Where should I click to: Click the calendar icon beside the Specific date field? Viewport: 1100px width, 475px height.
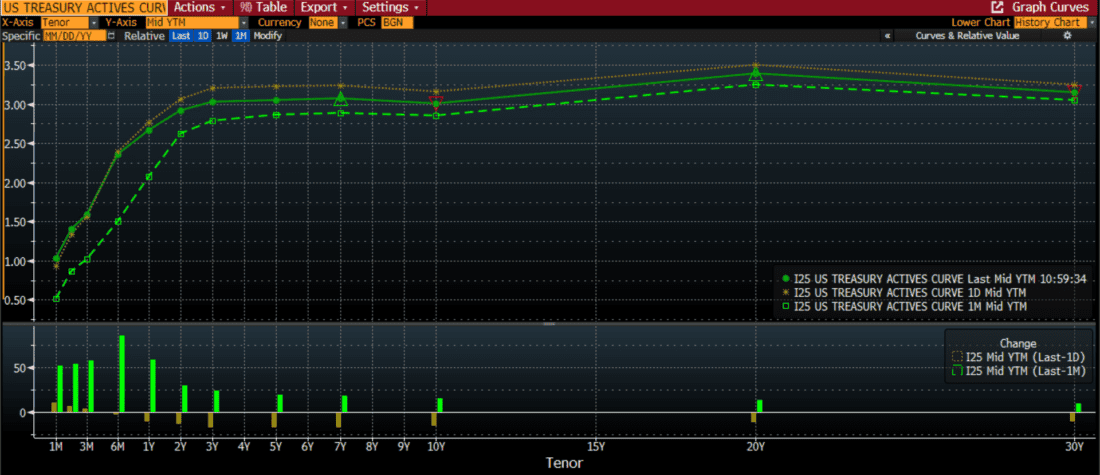[111, 36]
